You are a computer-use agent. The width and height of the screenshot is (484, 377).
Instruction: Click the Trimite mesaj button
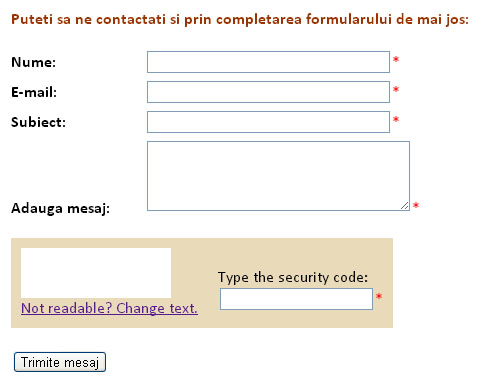coord(60,362)
